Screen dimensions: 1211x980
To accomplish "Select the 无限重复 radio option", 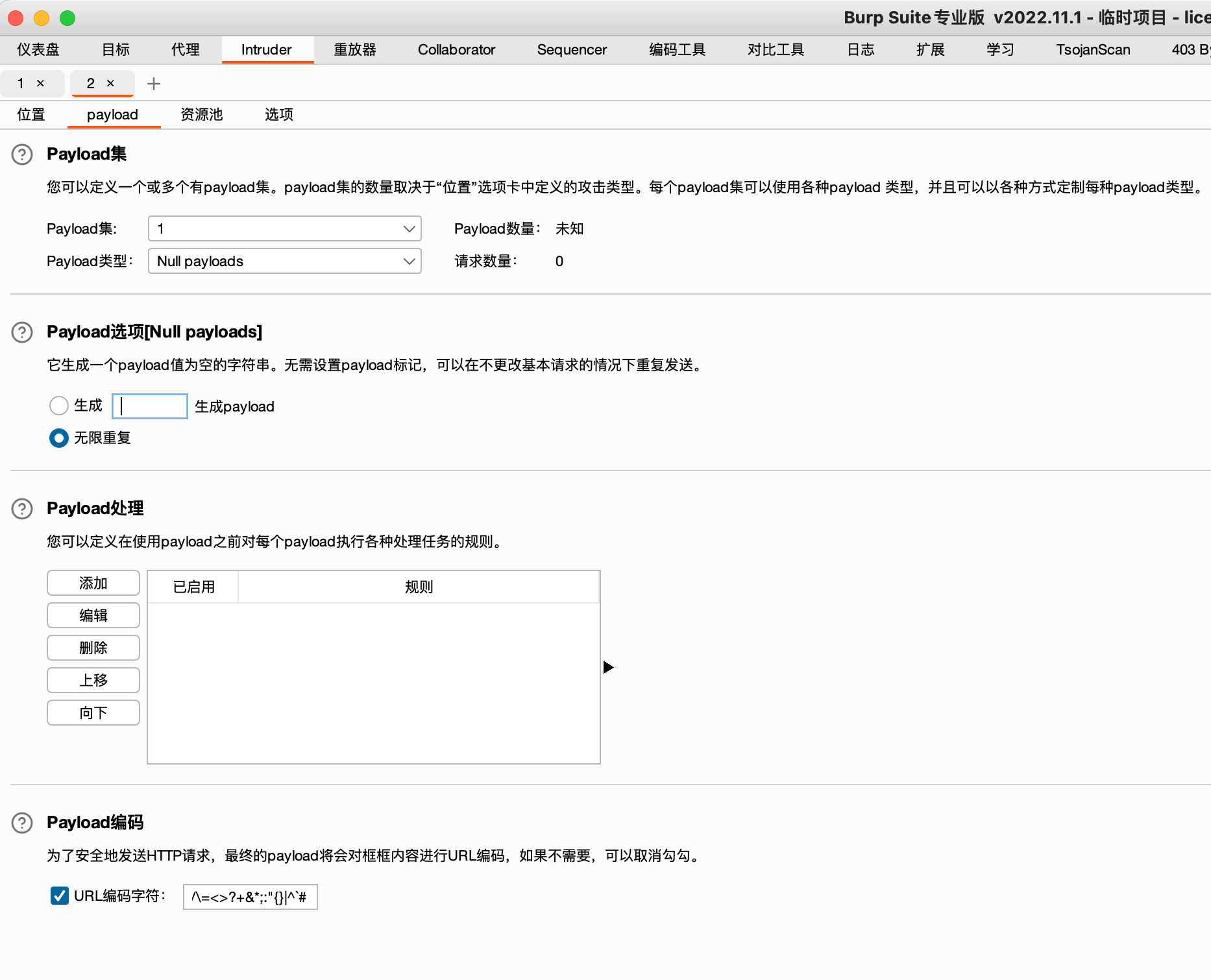I will pyautogui.click(x=59, y=438).
